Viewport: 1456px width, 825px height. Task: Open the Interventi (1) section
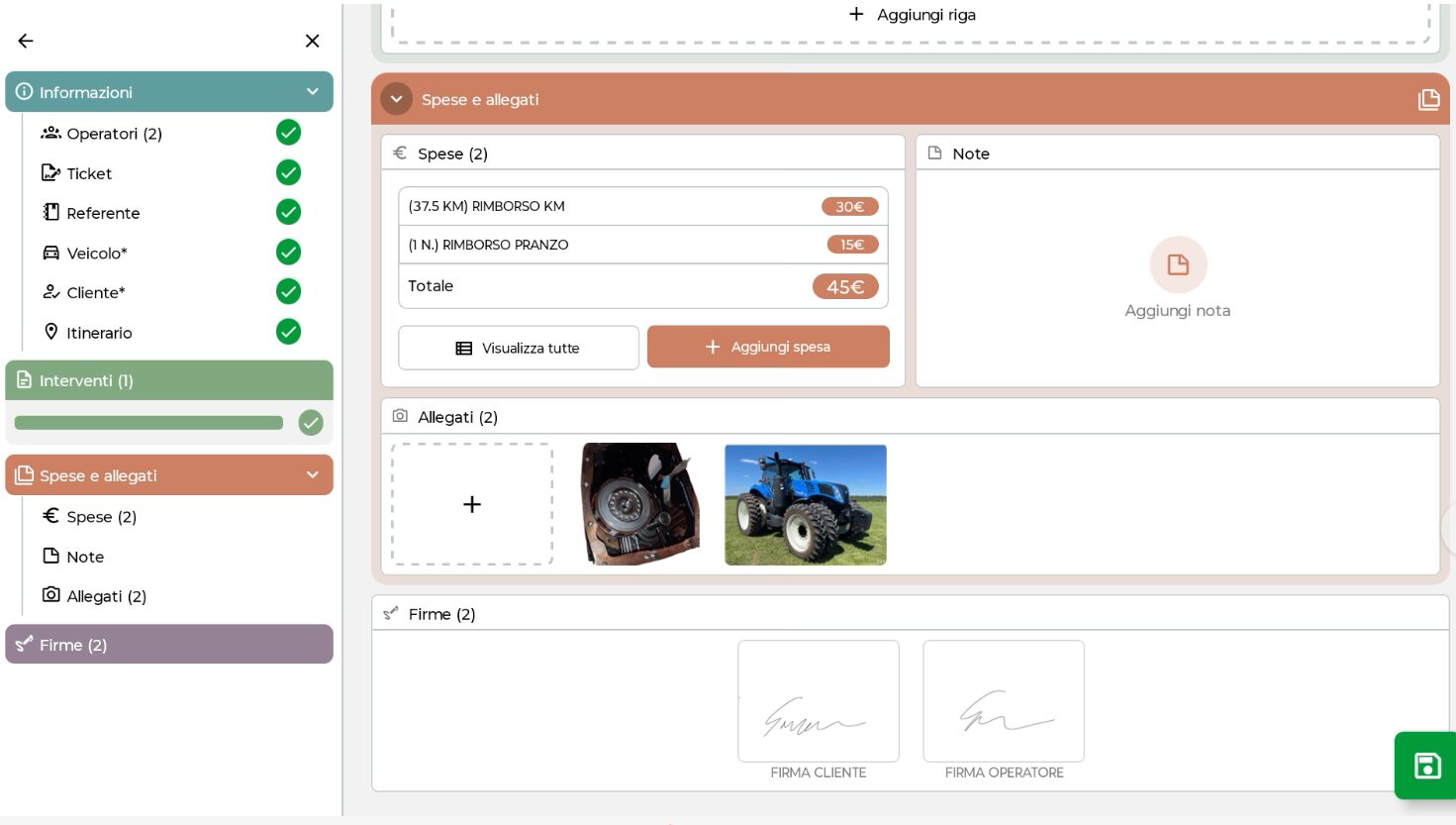point(169,380)
